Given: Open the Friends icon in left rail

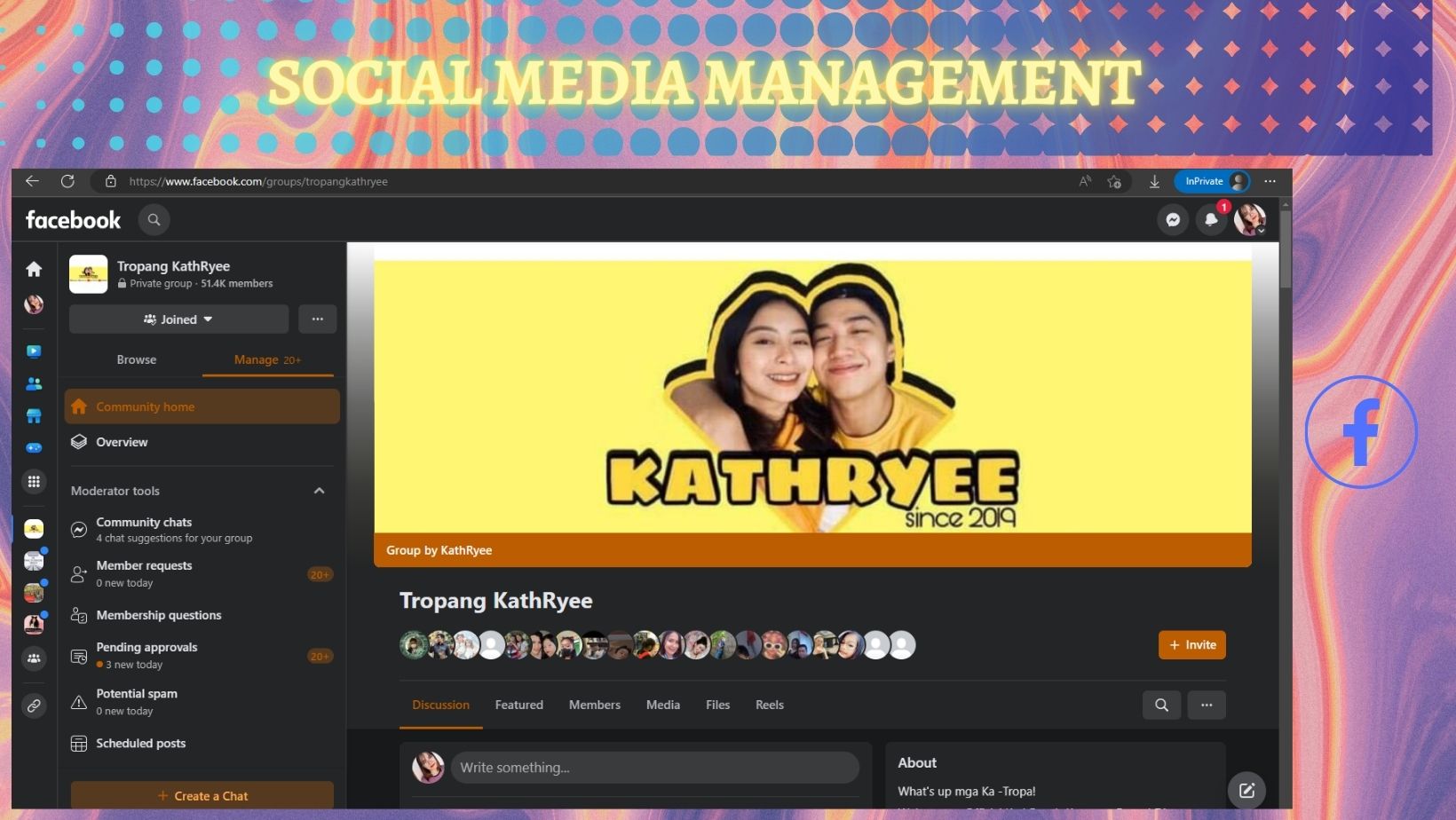Looking at the screenshot, I should (34, 384).
